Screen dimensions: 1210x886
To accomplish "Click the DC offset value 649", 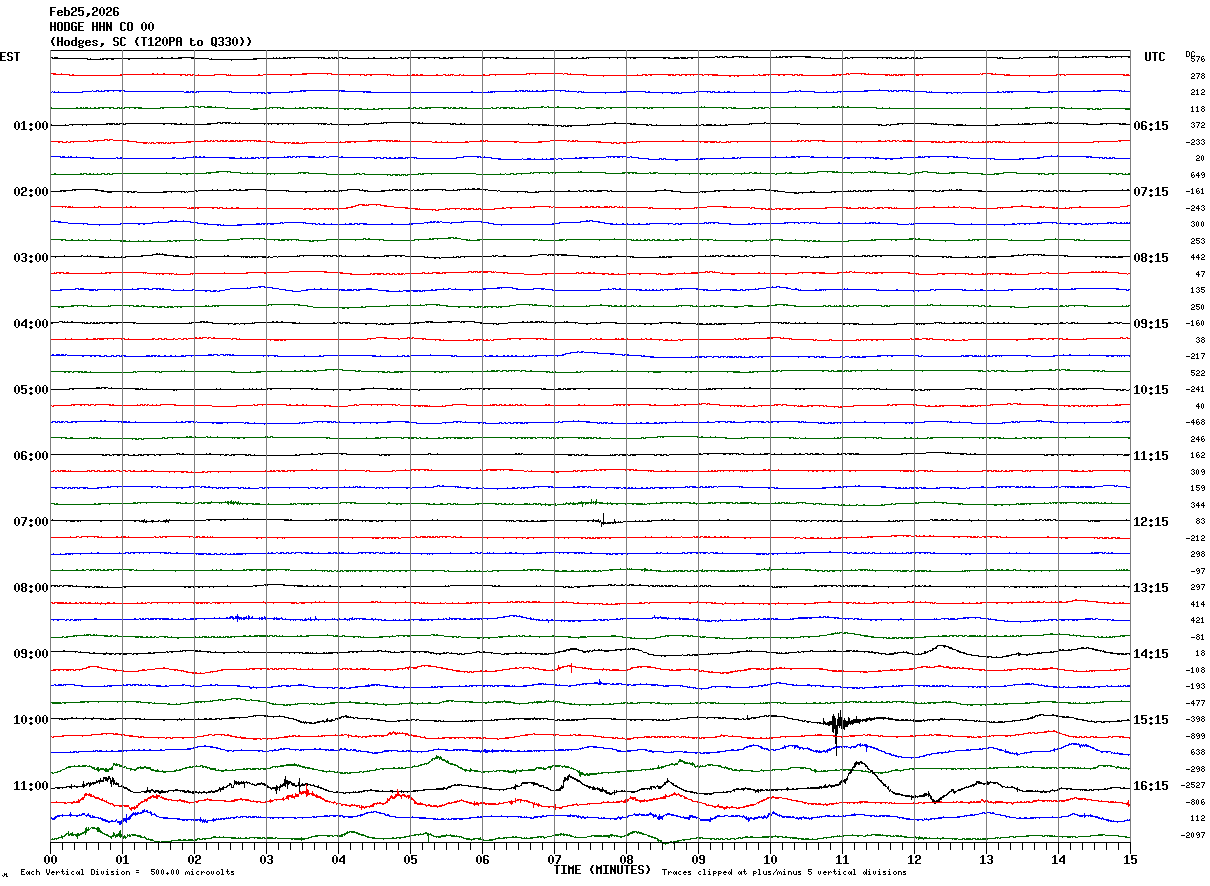I will 1198,175.
